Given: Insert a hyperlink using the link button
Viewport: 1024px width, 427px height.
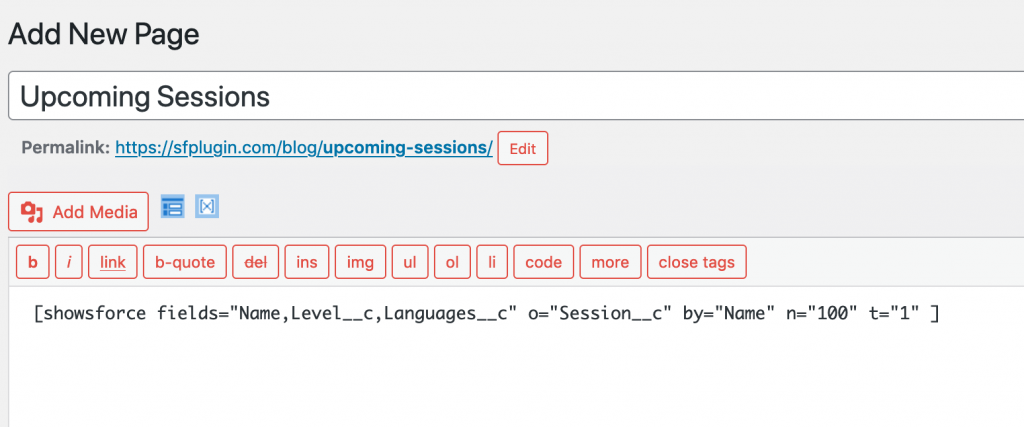Looking at the screenshot, I should [113, 262].
